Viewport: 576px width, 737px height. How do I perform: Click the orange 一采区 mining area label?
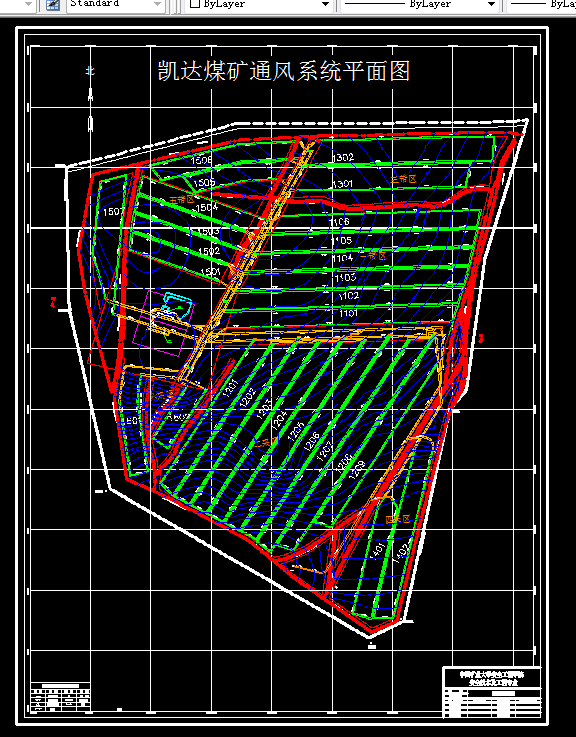click(x=373, y=256)
